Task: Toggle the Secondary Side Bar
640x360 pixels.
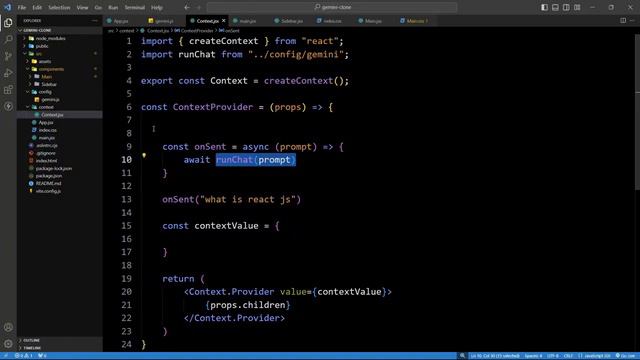Action: 566,7
